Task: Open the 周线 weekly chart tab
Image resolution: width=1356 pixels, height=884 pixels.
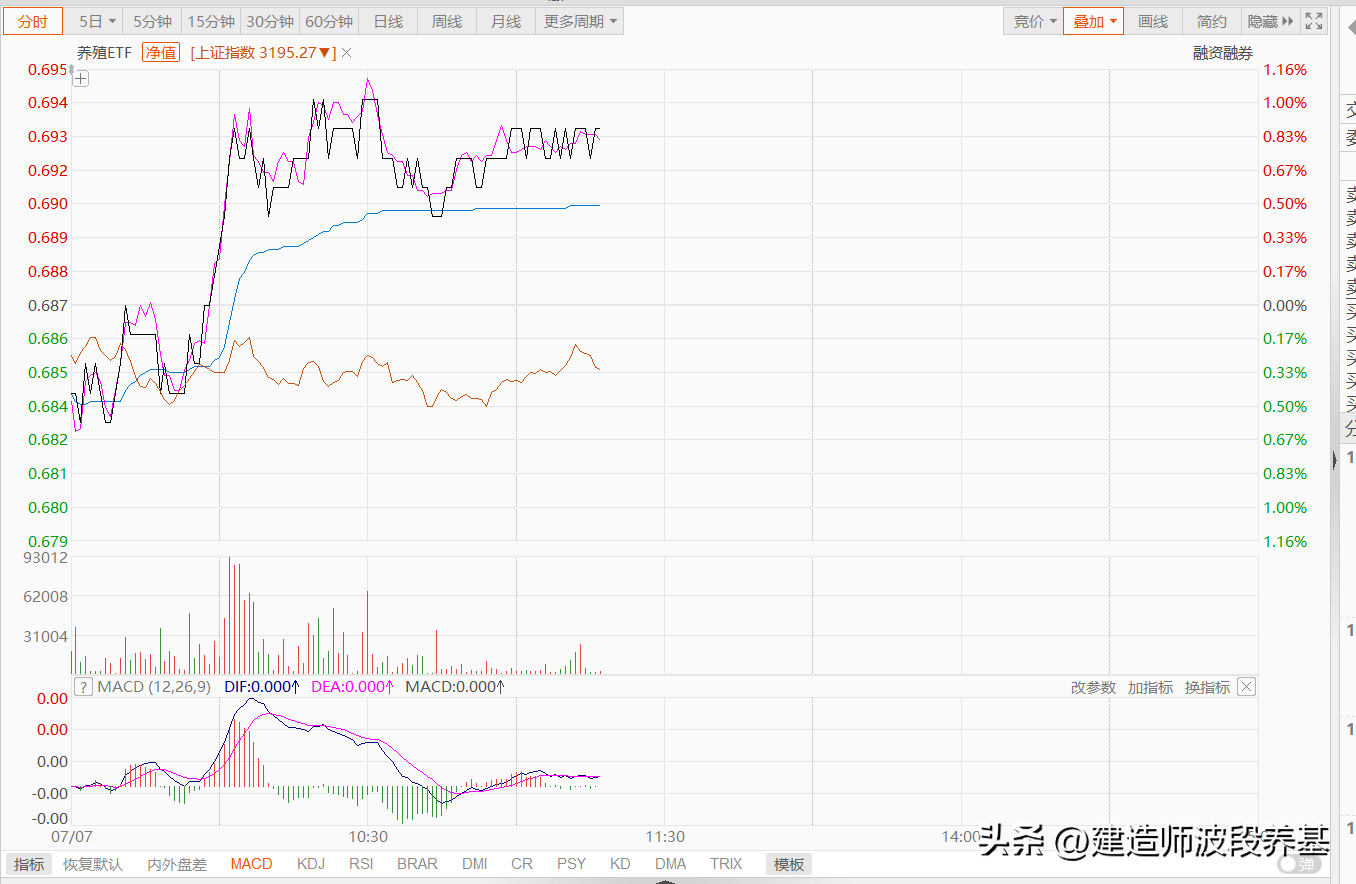Action: (x=447, y=21)
